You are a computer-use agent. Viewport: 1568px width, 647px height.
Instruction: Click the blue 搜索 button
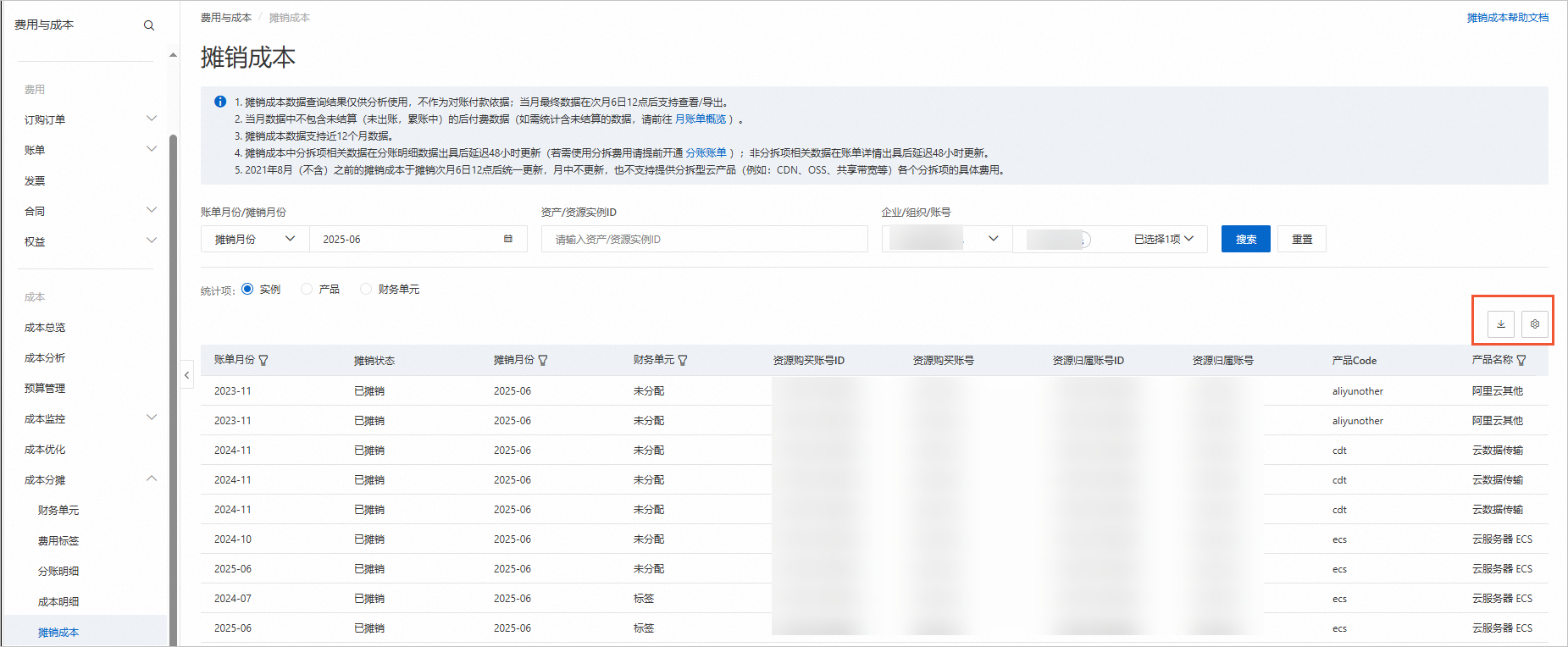tap(1246, 239)
